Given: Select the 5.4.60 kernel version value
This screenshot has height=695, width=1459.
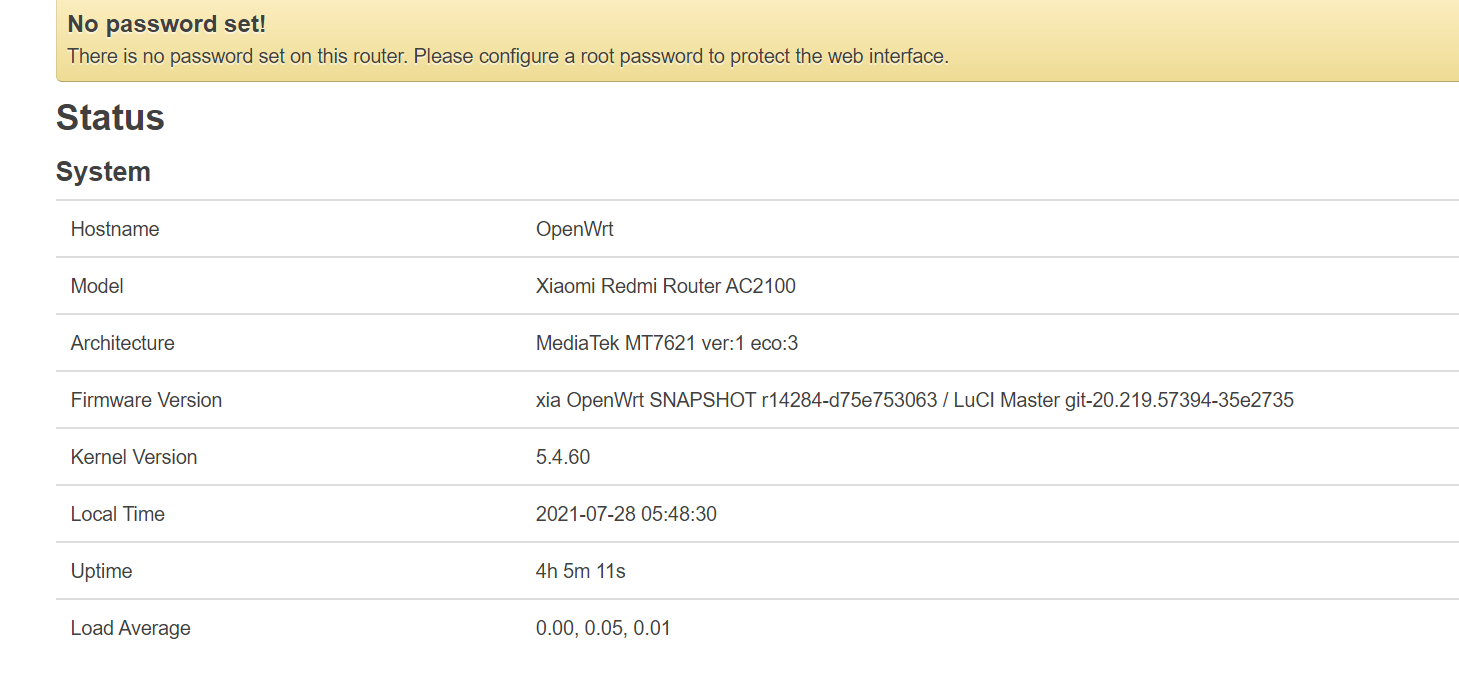Looking at the screenshot, I should pos(563,457).
